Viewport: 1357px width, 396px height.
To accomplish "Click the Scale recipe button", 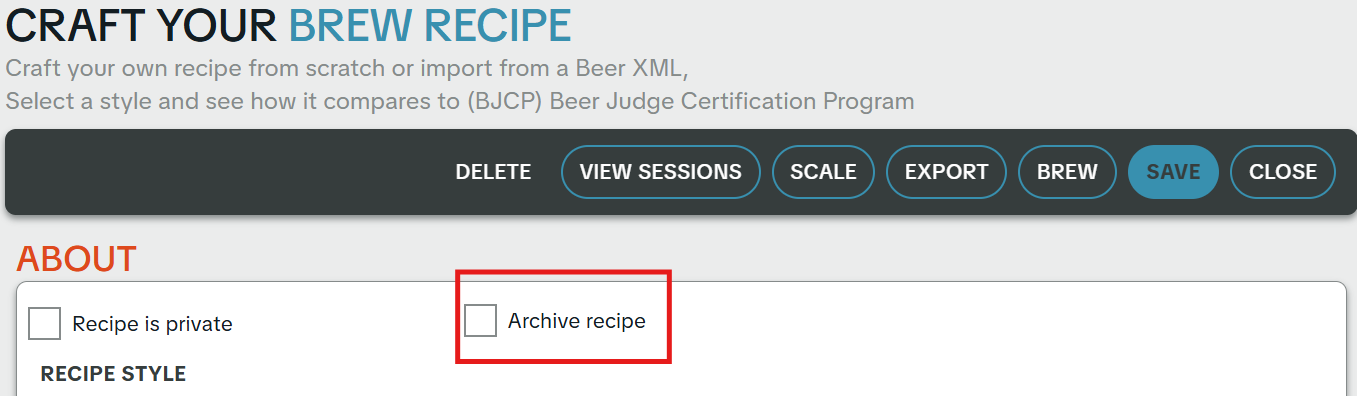I will point(823,172).
